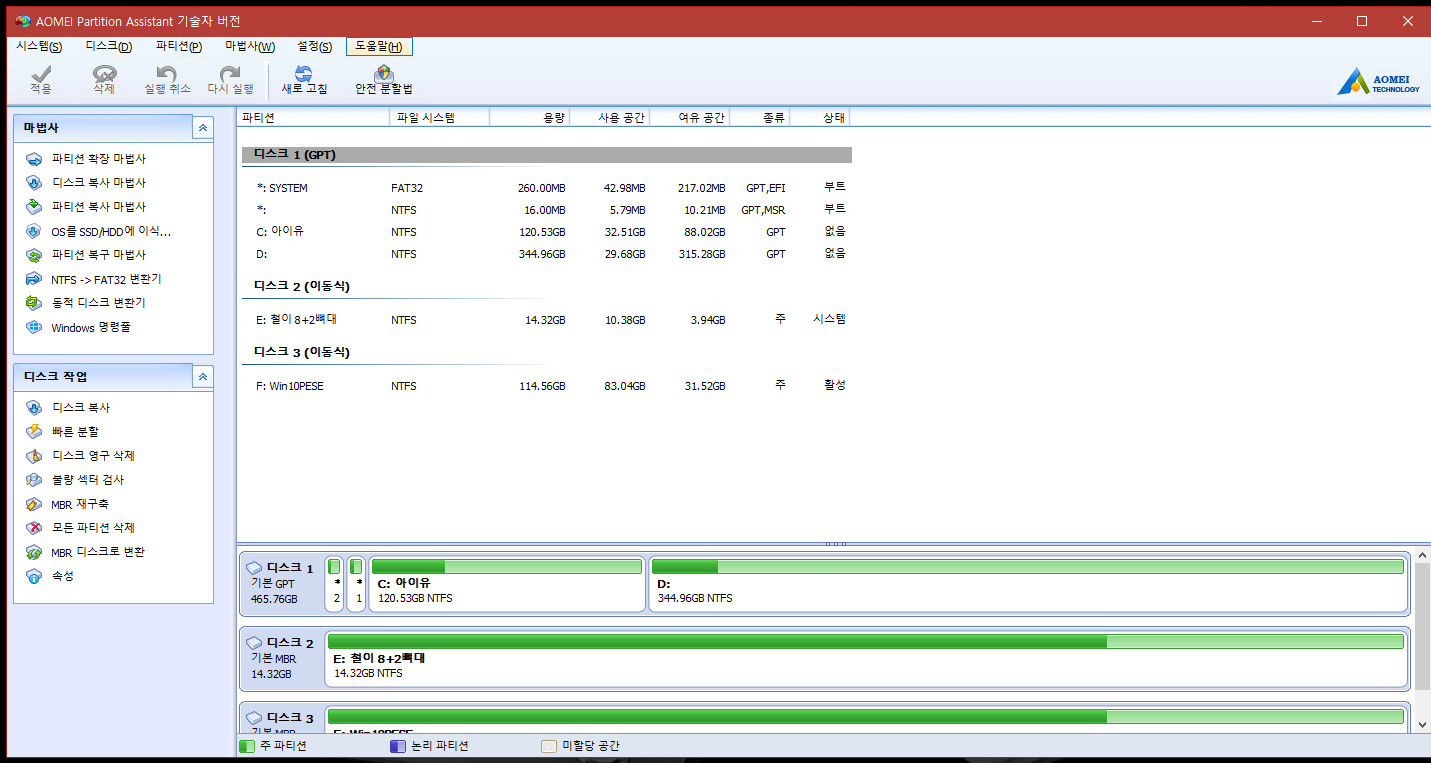This screenshot has width=1431, height=763.
Task: Click the 다시 실행 redo icon
Action: [x=230, y=73]
